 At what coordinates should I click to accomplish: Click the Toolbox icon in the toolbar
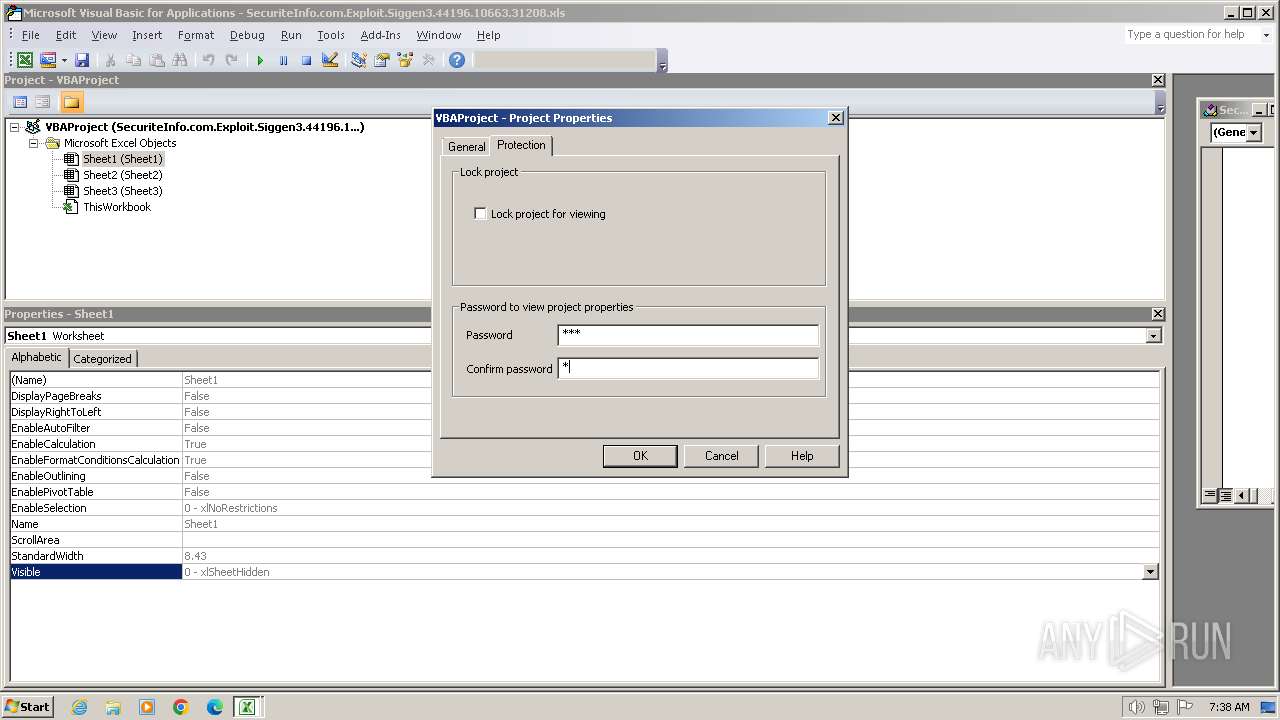coord(428,60)
